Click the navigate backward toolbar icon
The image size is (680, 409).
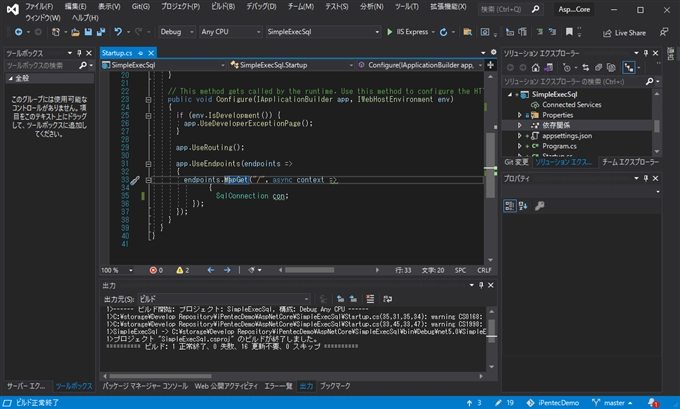18,32
